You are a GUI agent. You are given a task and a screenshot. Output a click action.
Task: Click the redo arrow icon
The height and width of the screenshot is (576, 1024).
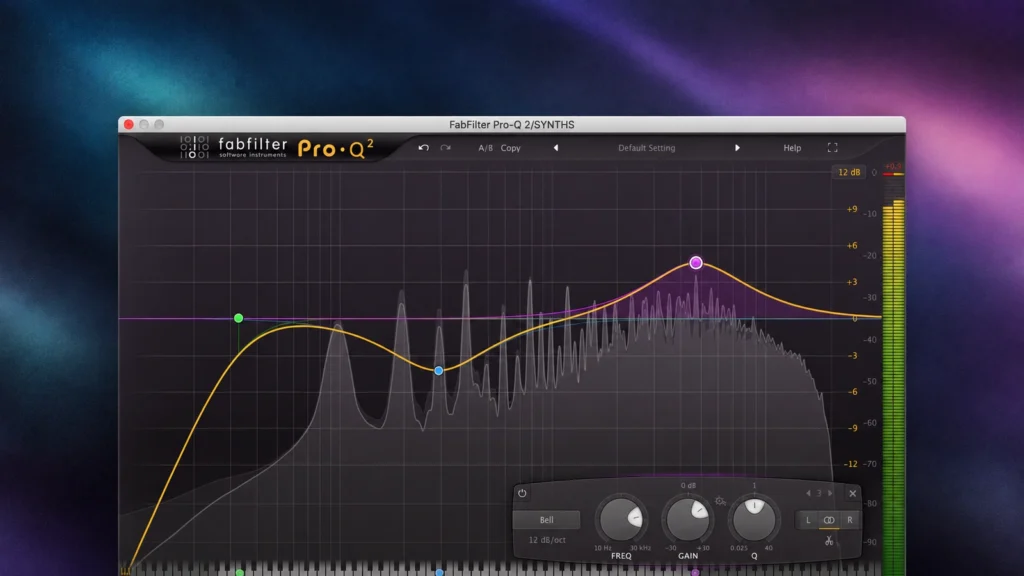point(445,148)
